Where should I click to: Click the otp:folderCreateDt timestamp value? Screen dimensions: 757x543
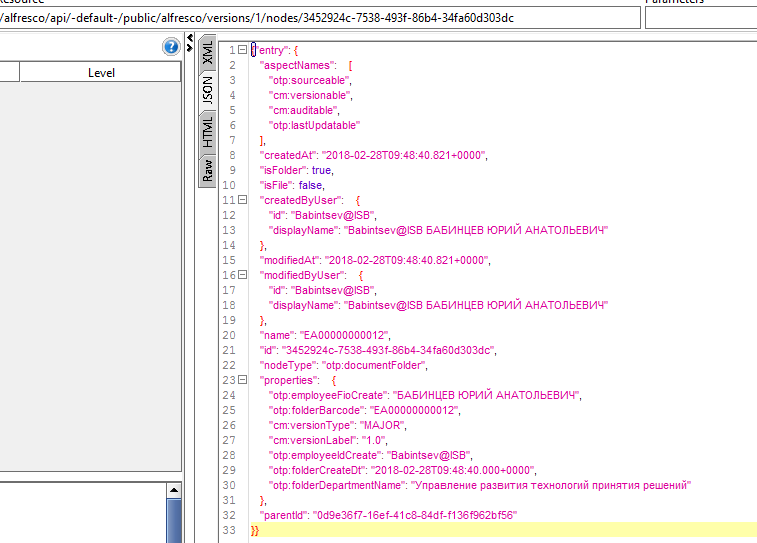click(x=453, y=470)
